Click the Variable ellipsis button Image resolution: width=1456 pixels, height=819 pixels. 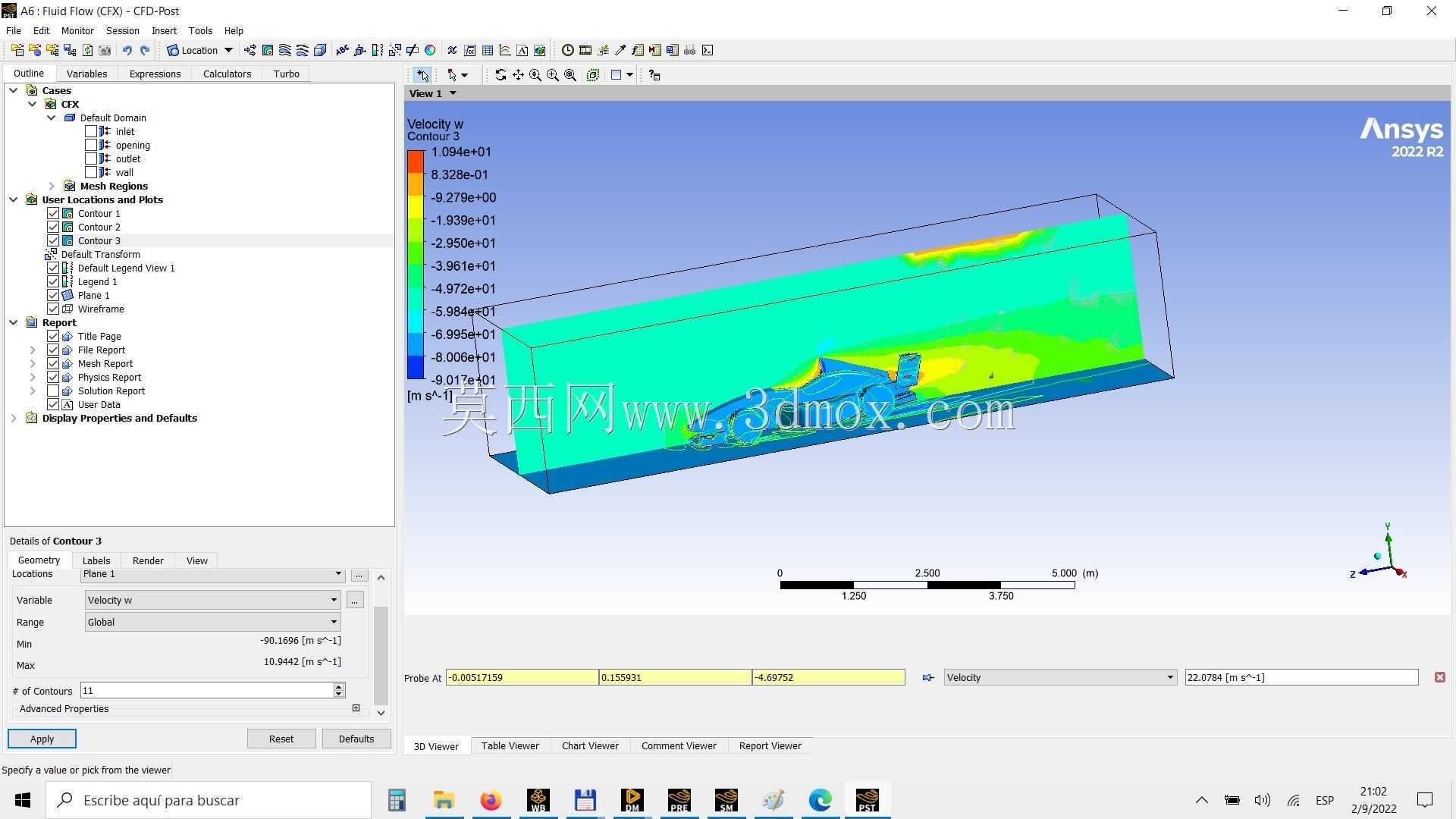(x=354, y=600)
